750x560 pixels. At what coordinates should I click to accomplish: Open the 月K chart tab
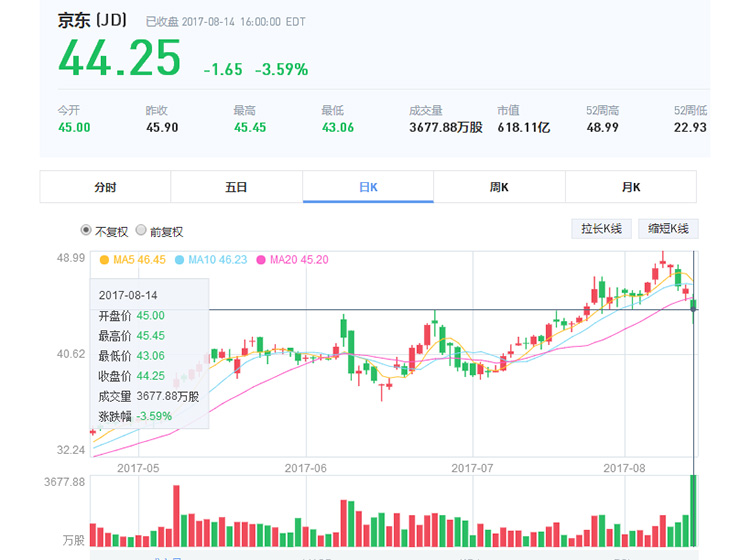tap(631, 187)
